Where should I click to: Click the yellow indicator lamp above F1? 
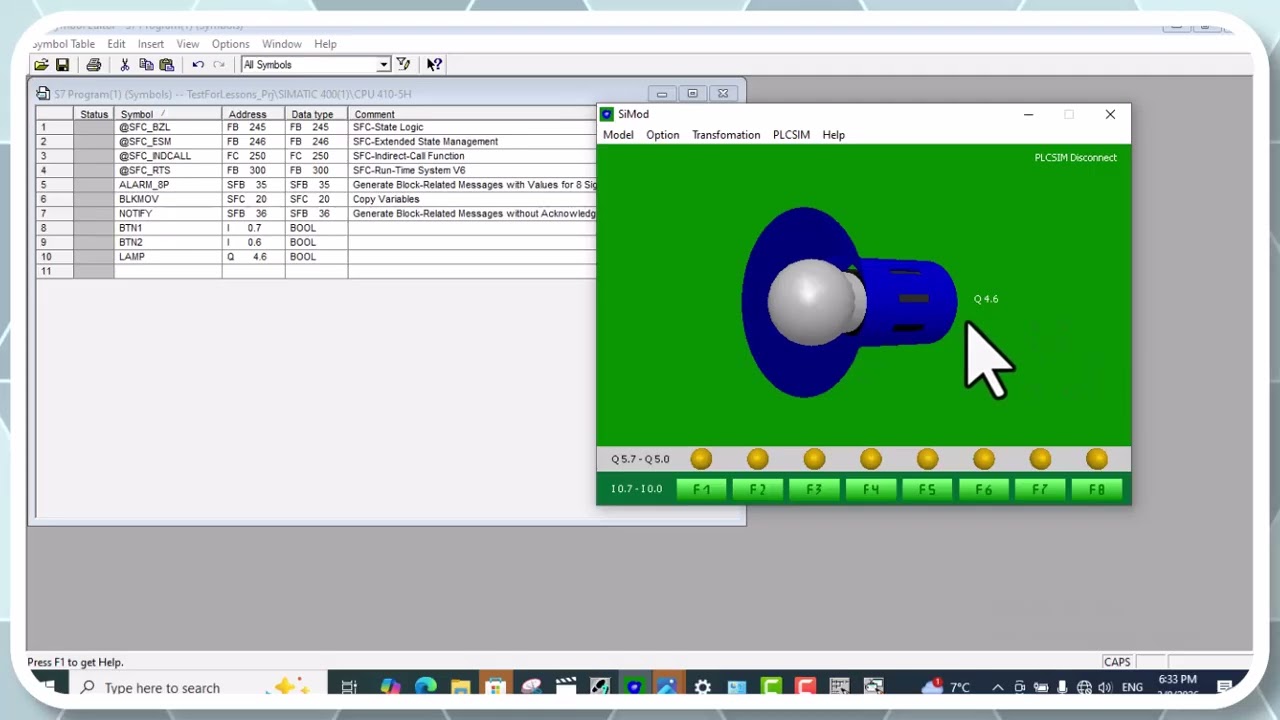point(701,459)
